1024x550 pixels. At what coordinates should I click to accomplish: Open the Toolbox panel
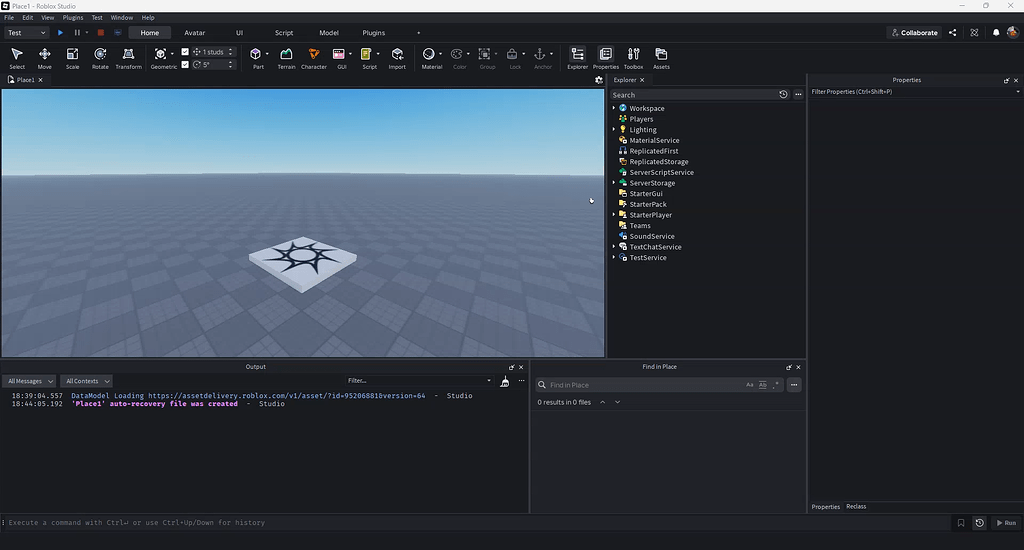(x=633, y=57)
